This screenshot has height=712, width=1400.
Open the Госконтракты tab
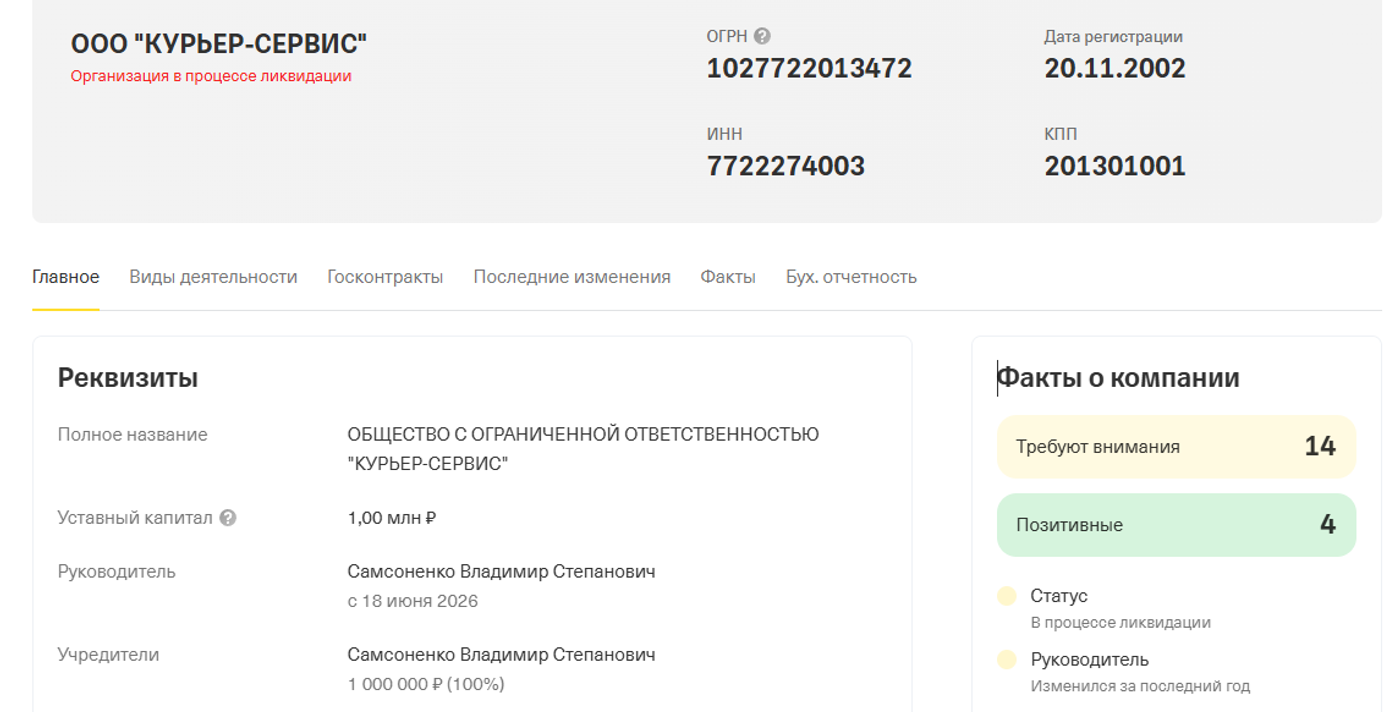click(x=385, y=277)
